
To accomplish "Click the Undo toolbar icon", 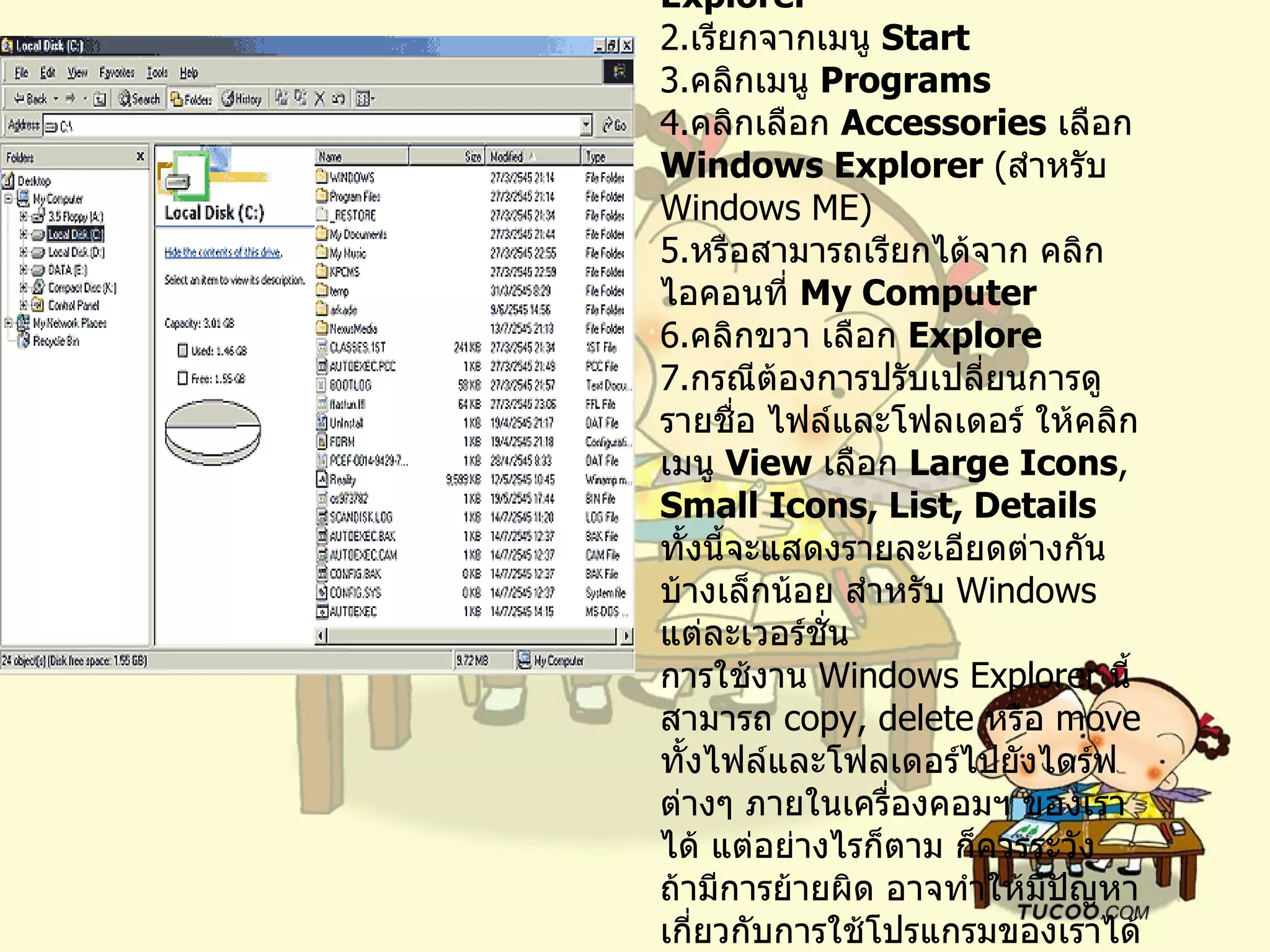I will click(x=339, y=99).
